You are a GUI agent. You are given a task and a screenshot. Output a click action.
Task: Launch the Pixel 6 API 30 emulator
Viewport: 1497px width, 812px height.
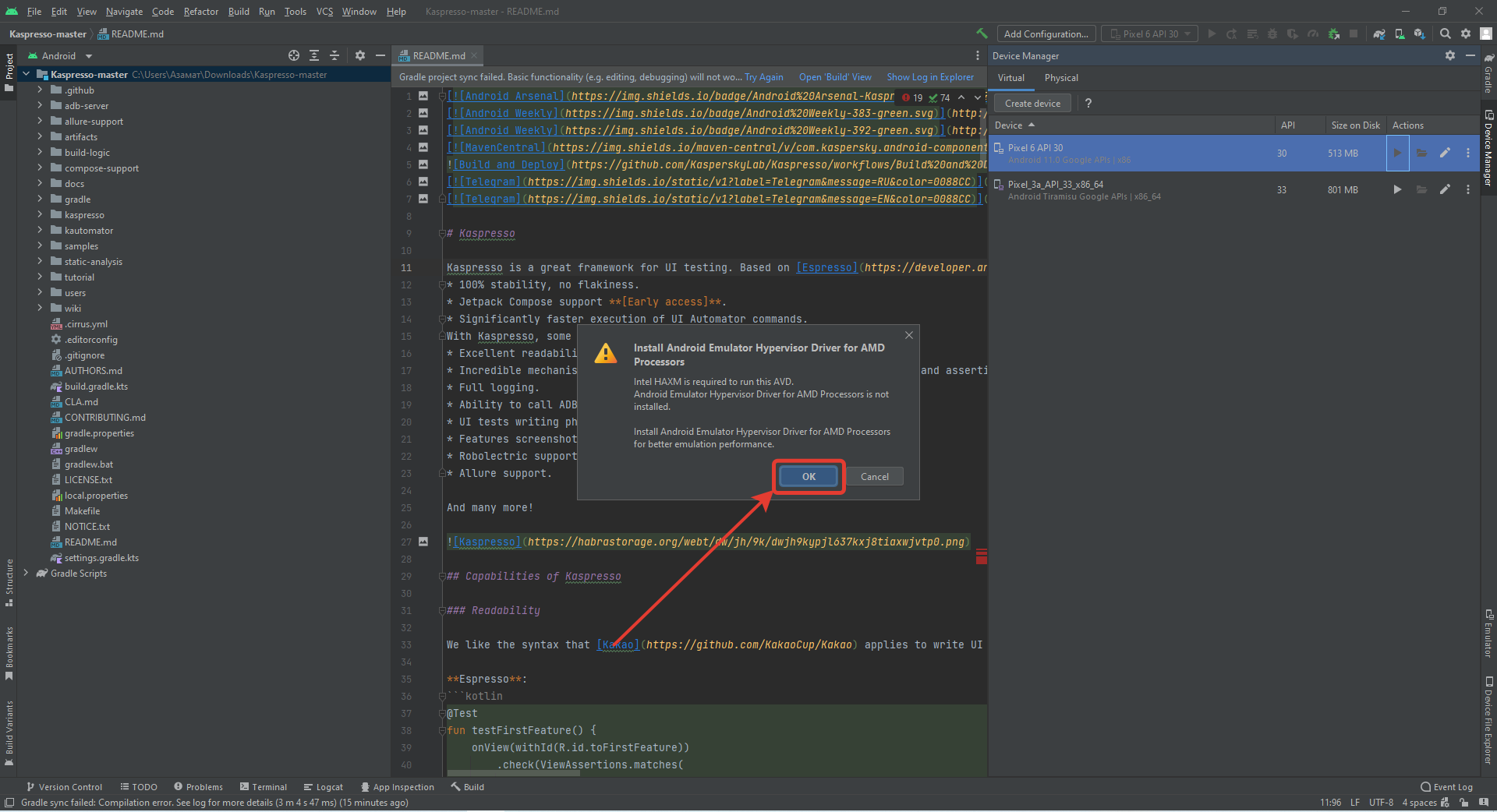[1397, 153]
